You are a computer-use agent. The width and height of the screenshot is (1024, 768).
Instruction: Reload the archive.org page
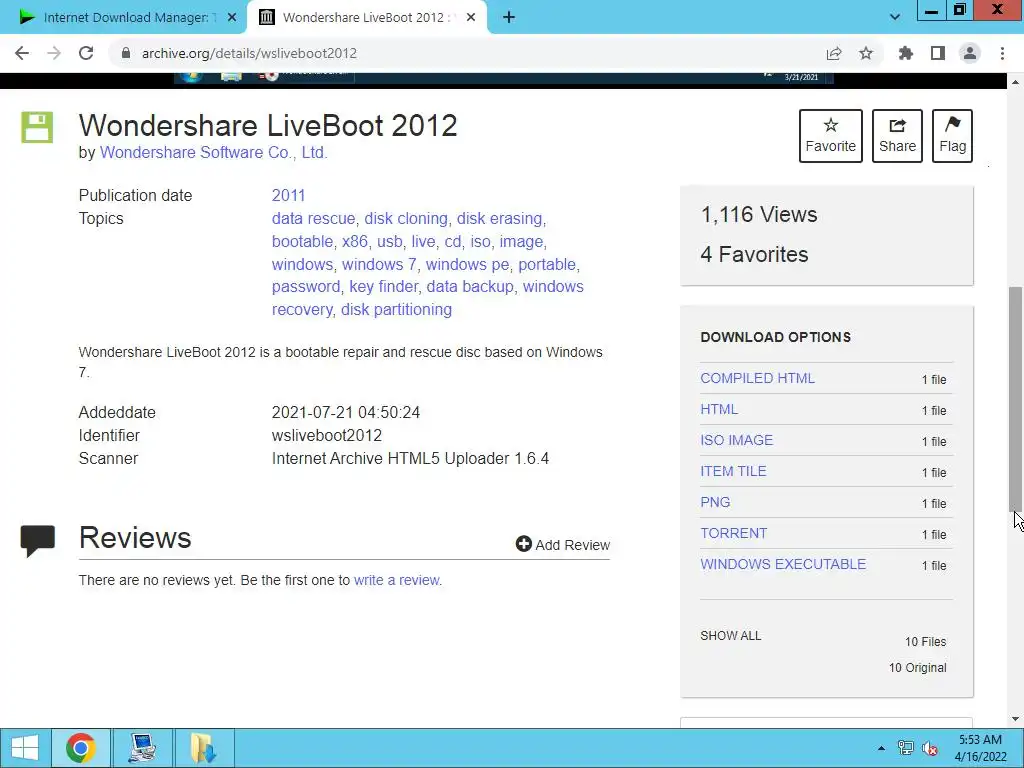[86, 53]
